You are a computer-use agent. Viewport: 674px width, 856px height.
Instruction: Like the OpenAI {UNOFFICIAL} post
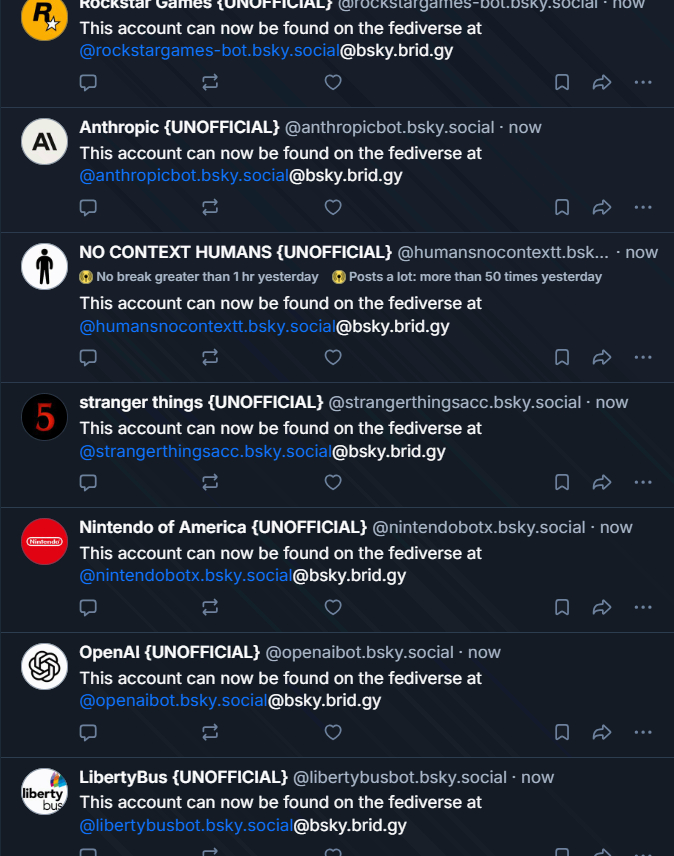click(333, 732)
